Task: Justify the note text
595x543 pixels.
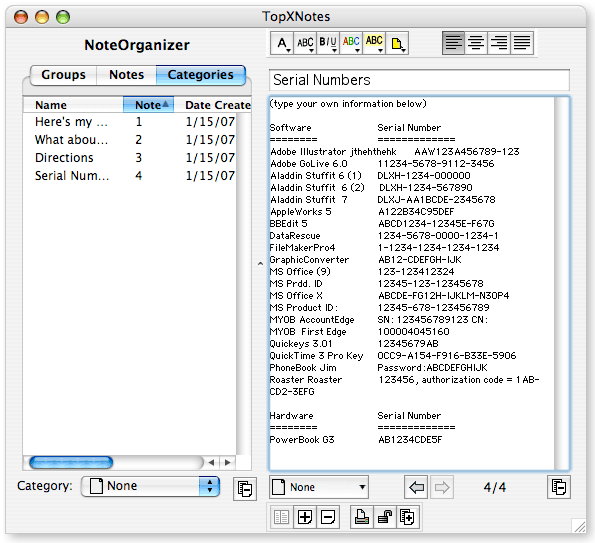Action: coord(522,43)
